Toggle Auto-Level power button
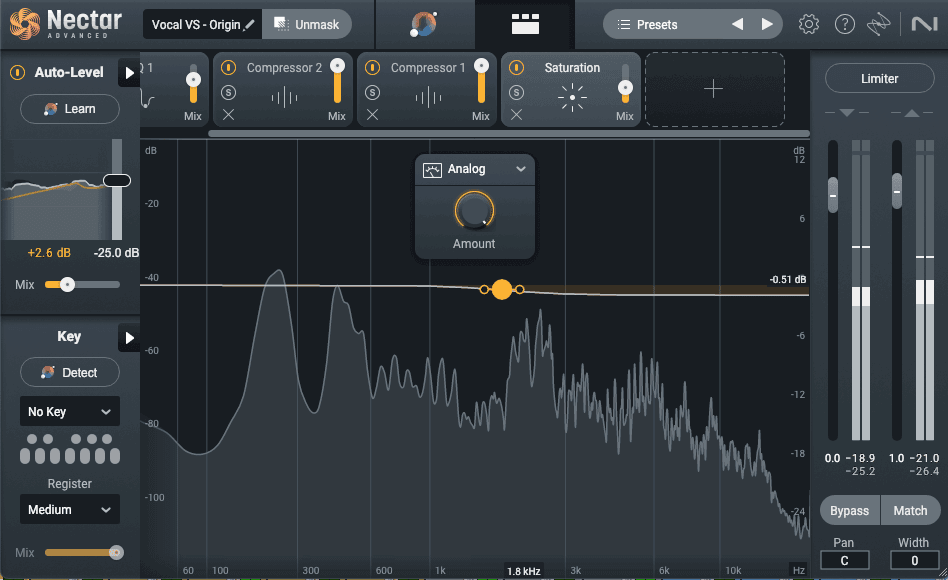 18,73
